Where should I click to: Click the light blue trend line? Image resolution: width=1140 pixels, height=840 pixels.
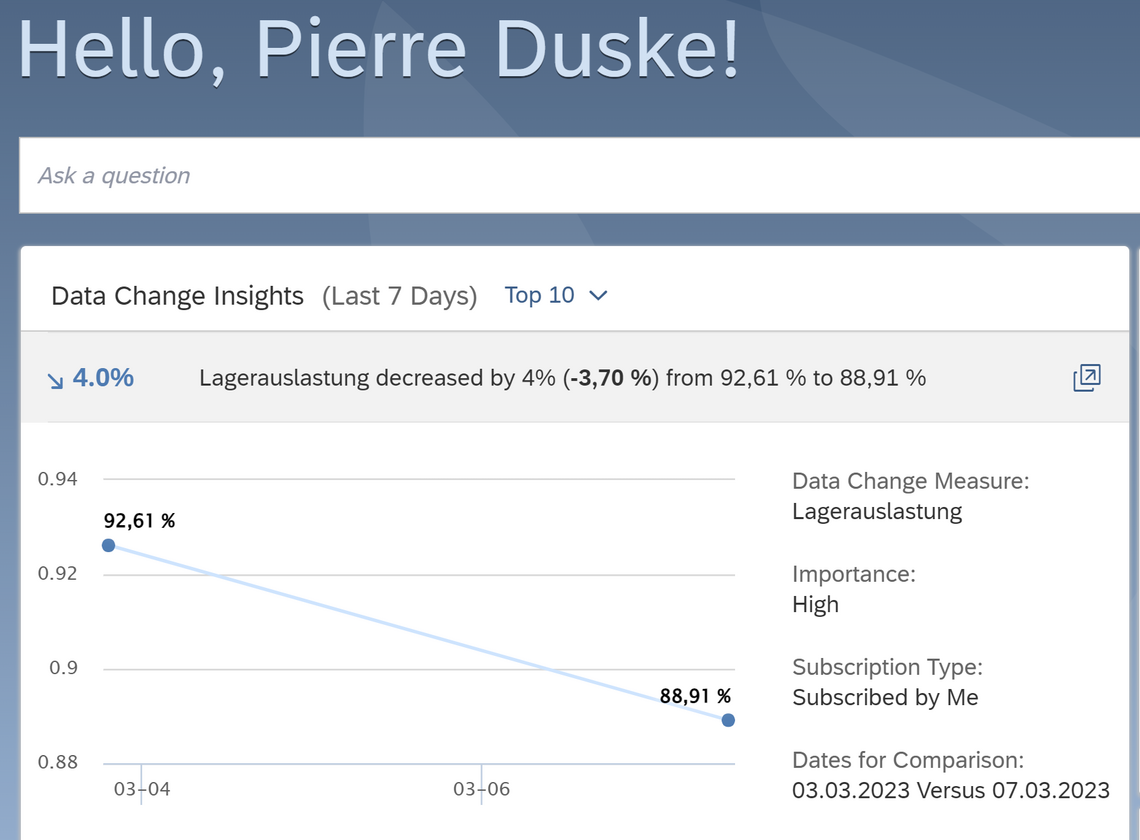(418, 632)
